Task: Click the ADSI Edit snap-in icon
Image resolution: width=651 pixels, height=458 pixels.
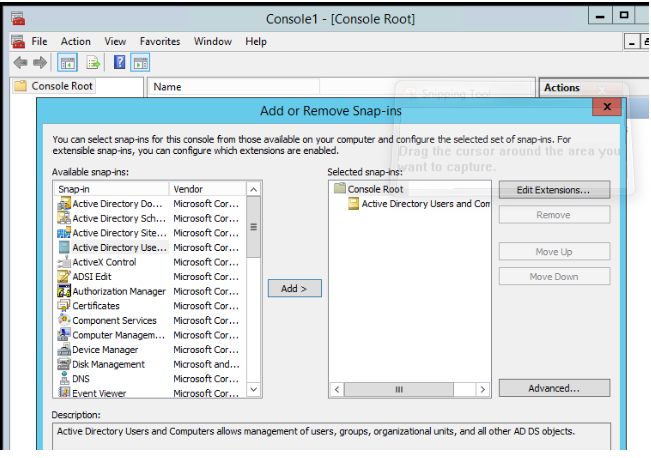Action: [x=64, y=276]
